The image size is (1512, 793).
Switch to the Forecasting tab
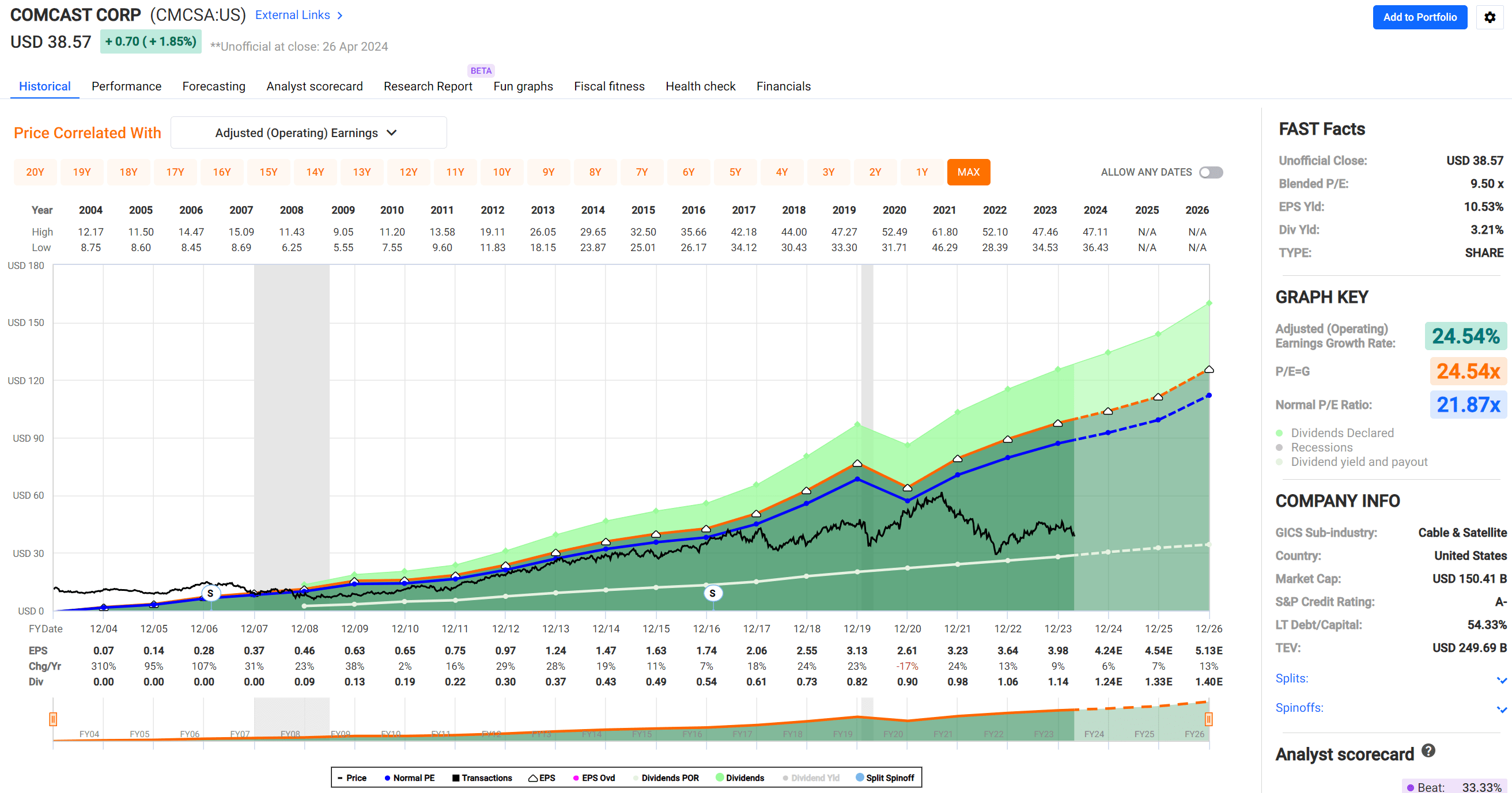tap(214, 86)
